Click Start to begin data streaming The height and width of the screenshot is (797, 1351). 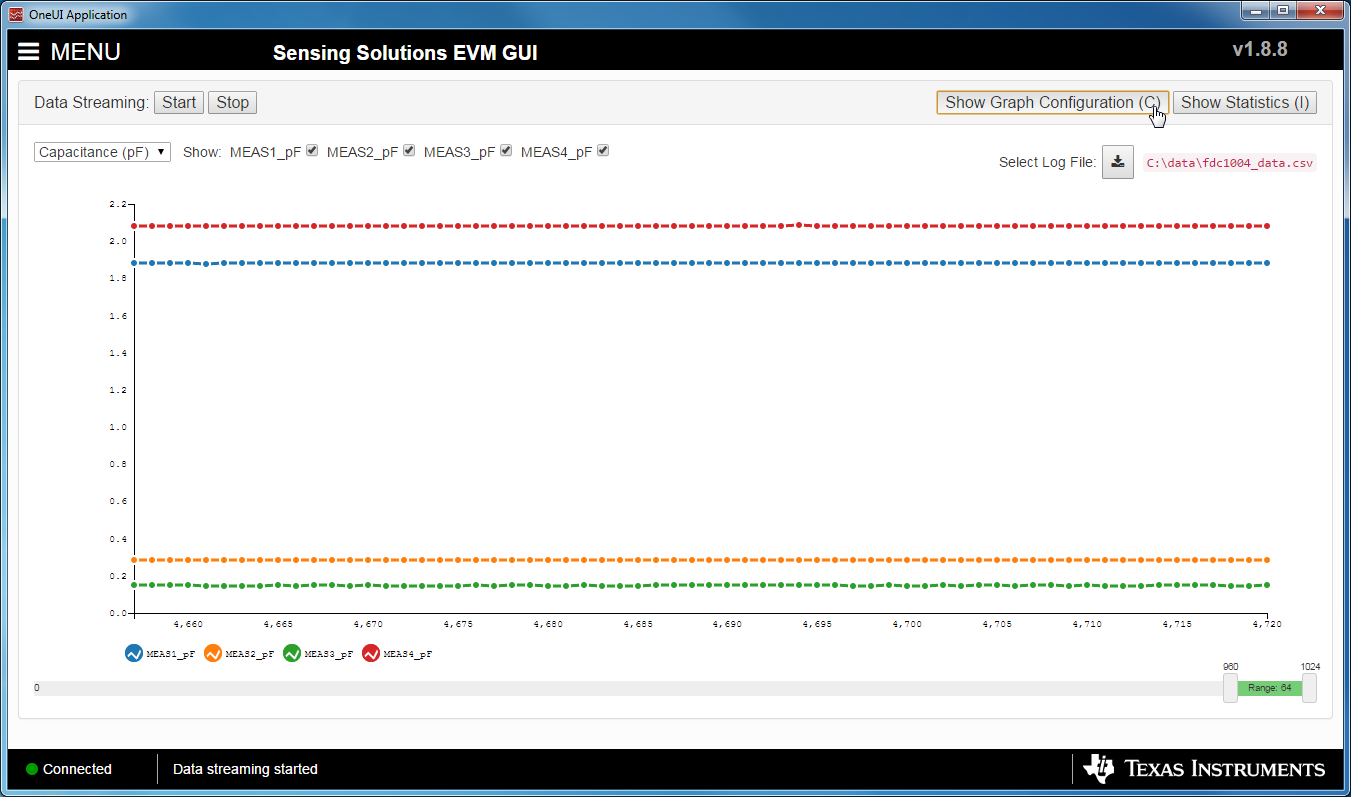pyautogui.click(x=178, y=102)
